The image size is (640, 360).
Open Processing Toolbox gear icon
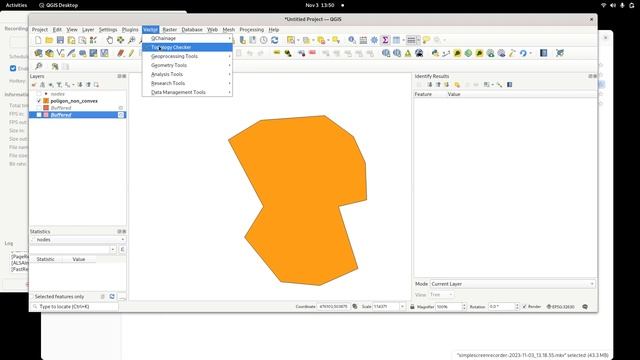click(374, 40)
